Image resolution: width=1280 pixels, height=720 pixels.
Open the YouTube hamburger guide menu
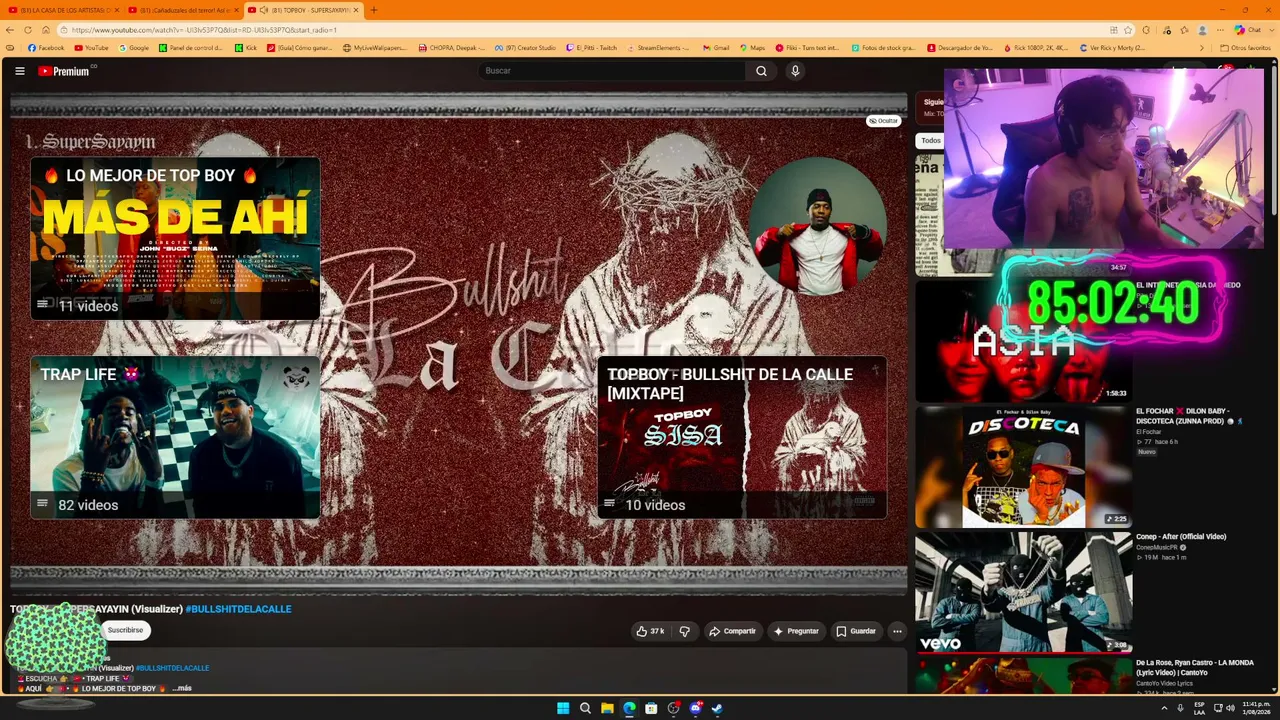(20, 71)
